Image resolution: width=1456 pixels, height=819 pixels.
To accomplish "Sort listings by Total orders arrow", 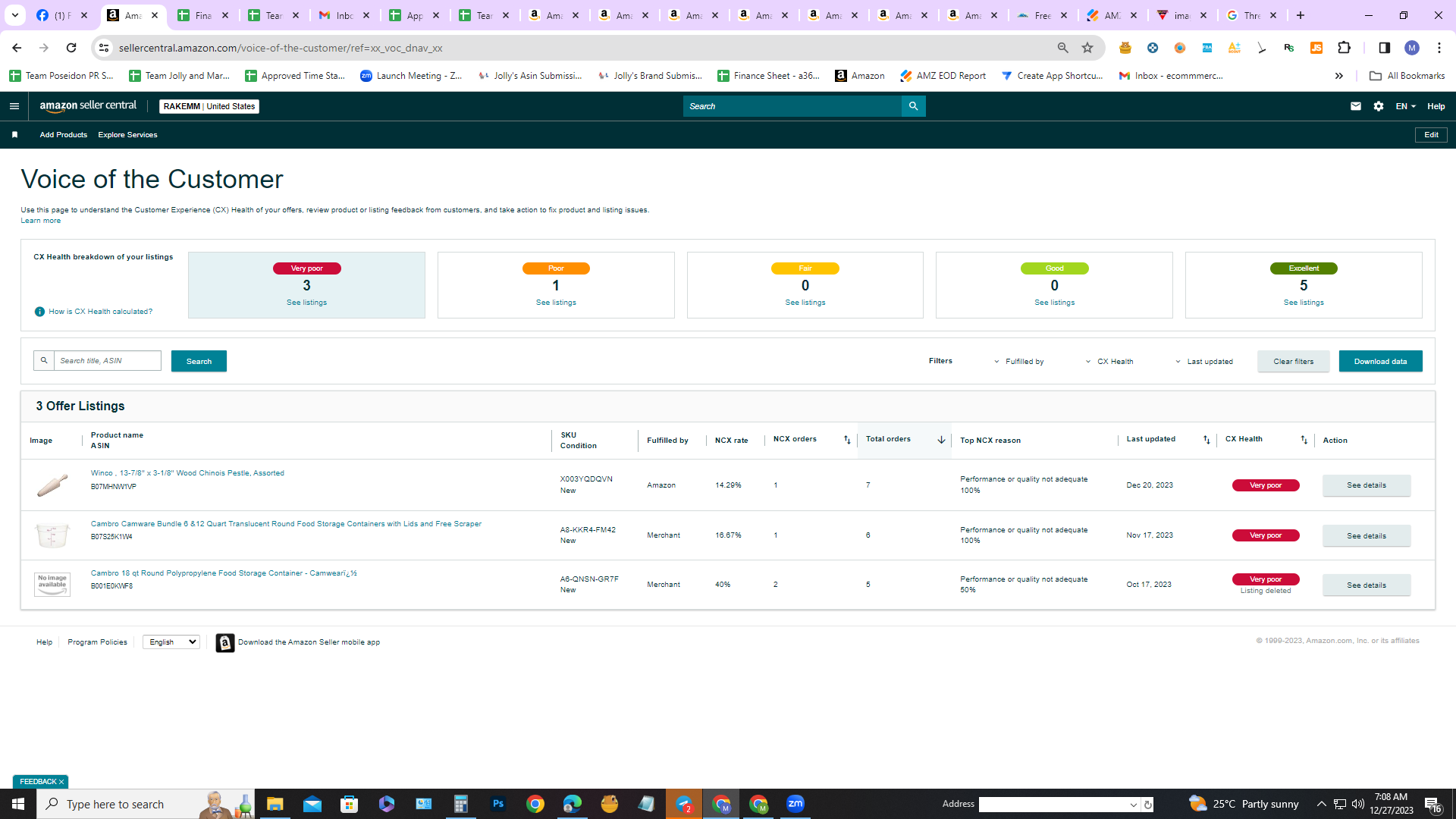I will [x=941, y=440].
